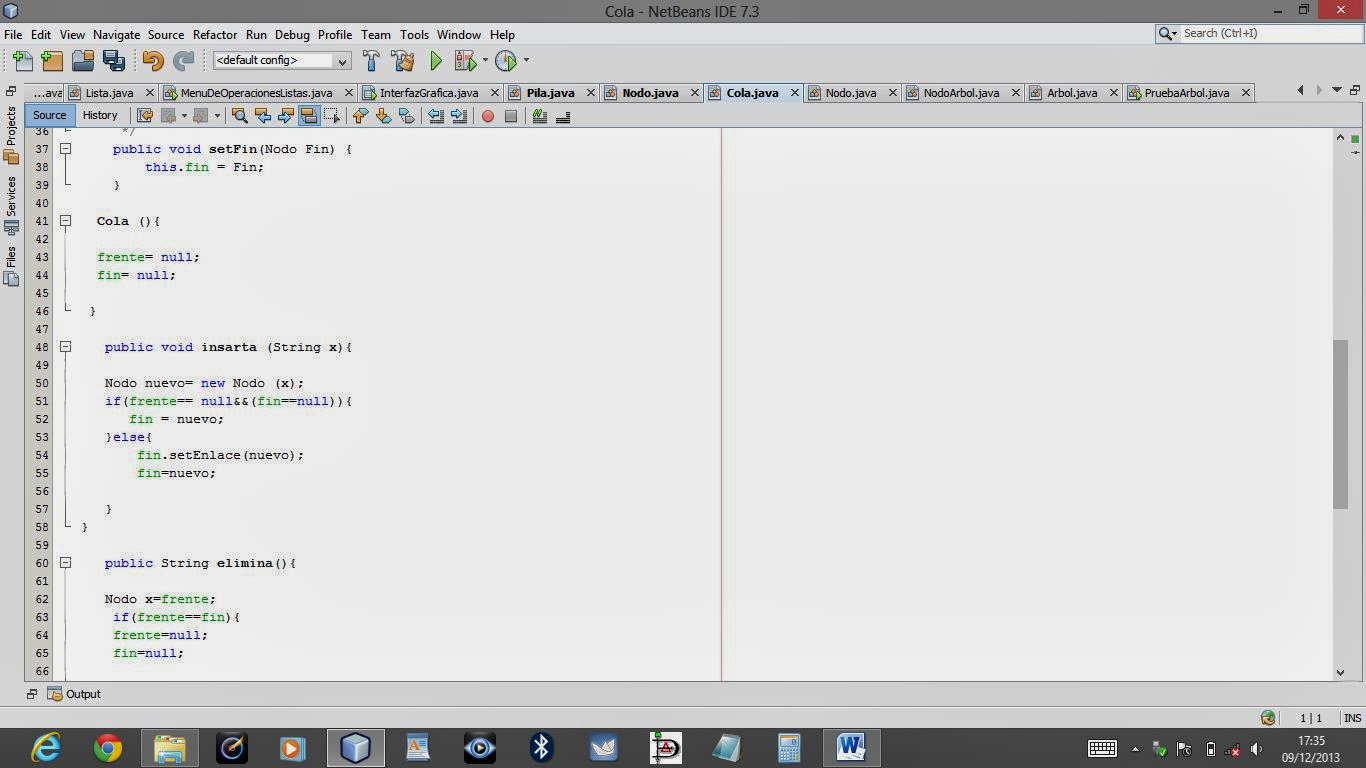Open the Services side panel
Viewport: 1366px width, 768px height.
(11, 204)
